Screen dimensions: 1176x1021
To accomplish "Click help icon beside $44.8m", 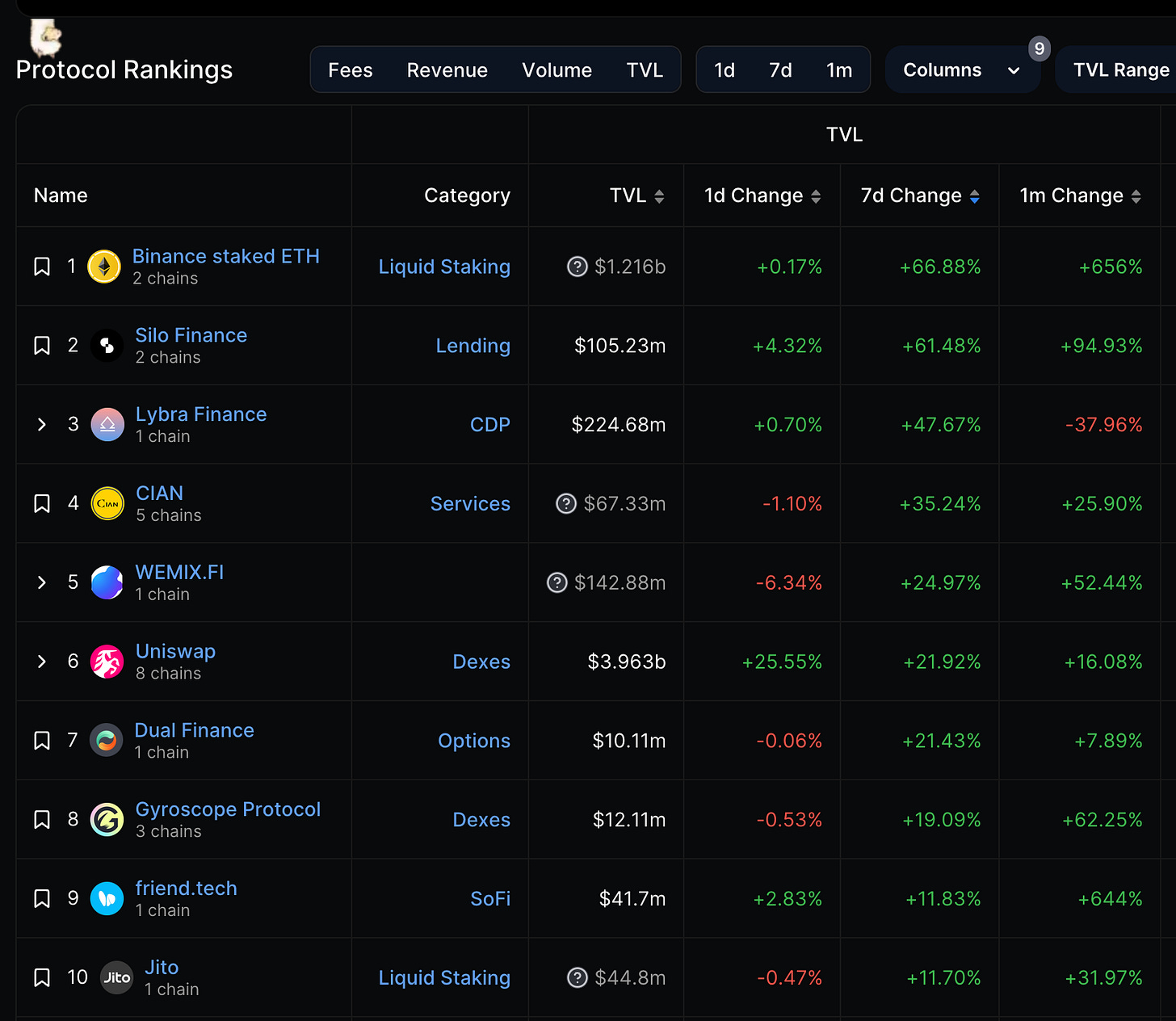I will click(577, 977).
